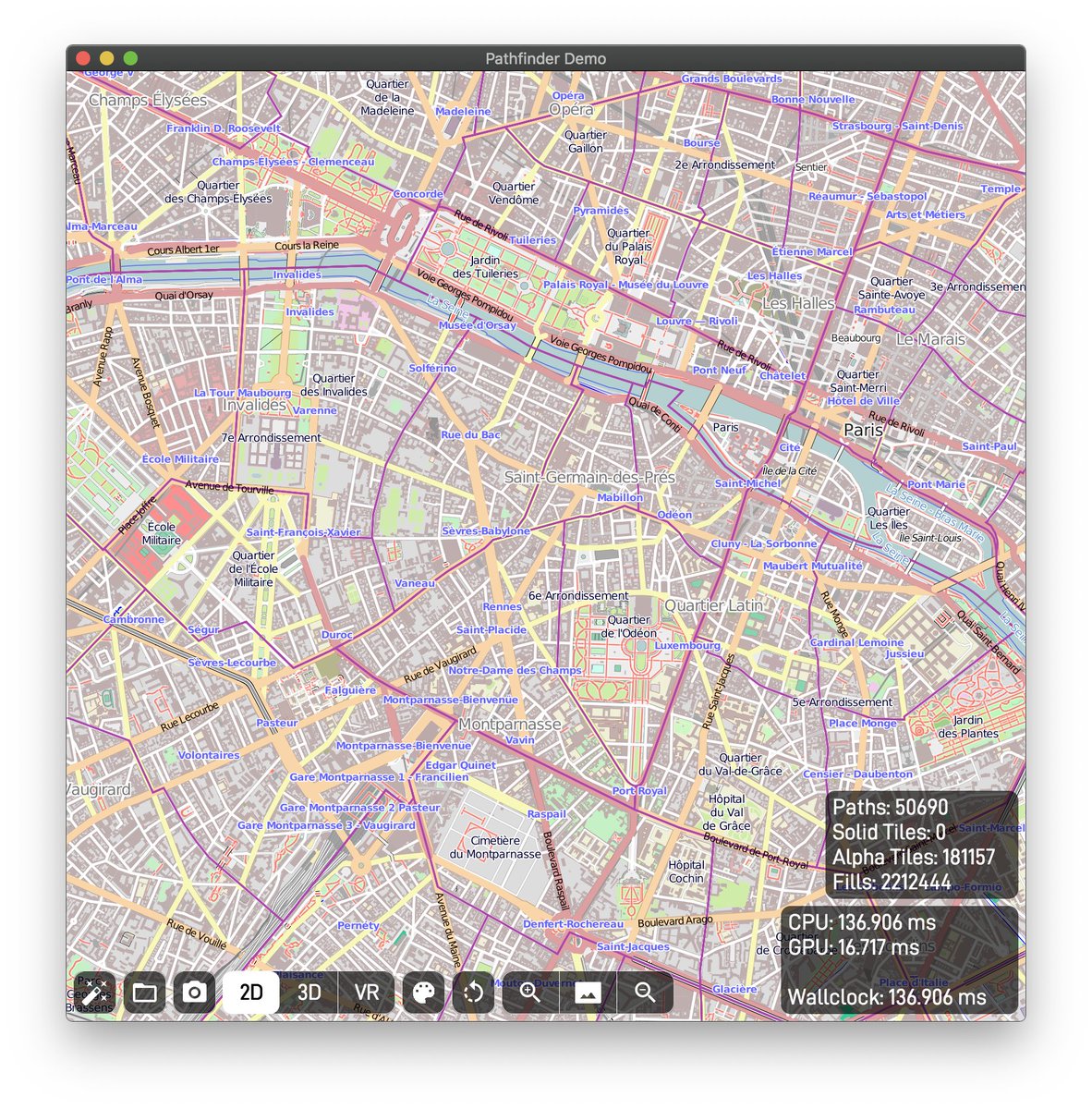Image resolution: width=1092 pixels, height=1109 pixels.
Task: Click the 'Maubert Mutualité' label
Action: (x=813, y=566)
